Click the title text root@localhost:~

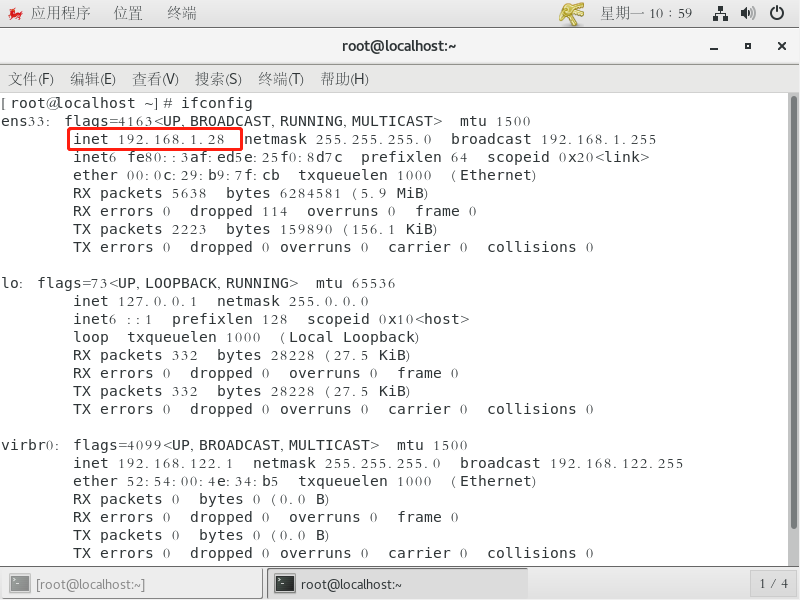tap(399, 46)
